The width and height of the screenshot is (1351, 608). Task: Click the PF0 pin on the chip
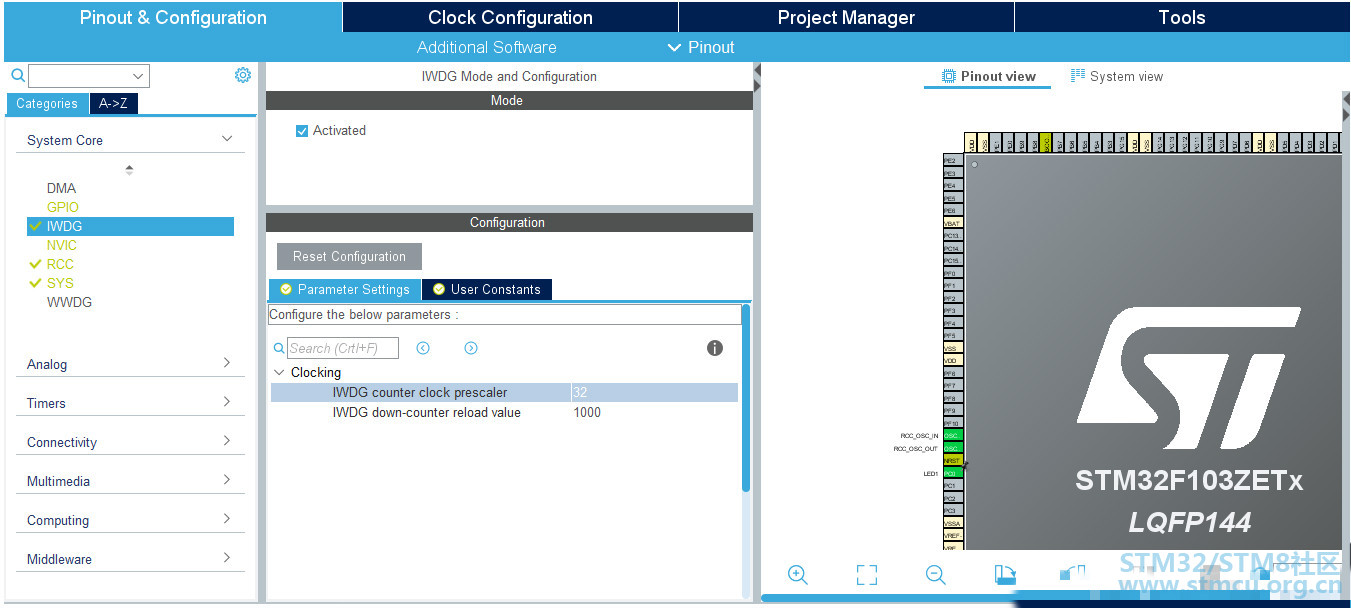tap(952, 273)
